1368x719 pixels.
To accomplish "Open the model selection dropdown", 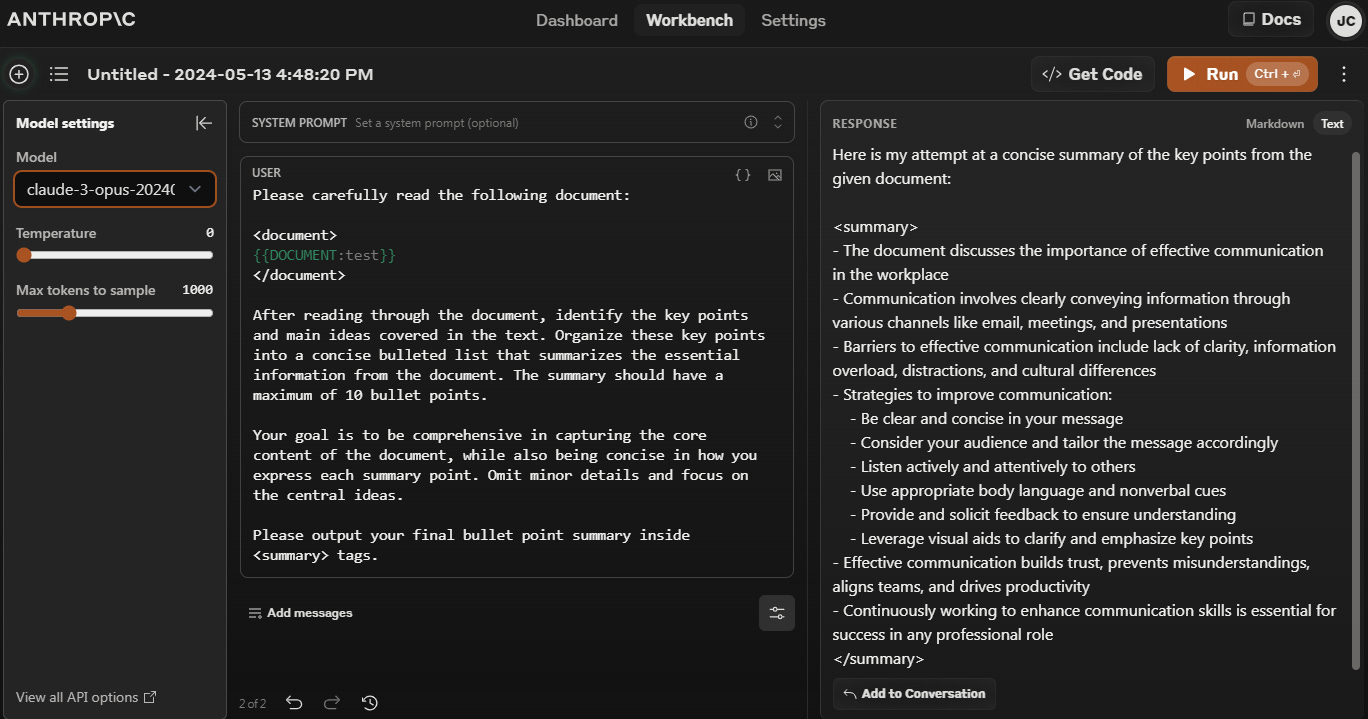I will (x=114, y=188).
